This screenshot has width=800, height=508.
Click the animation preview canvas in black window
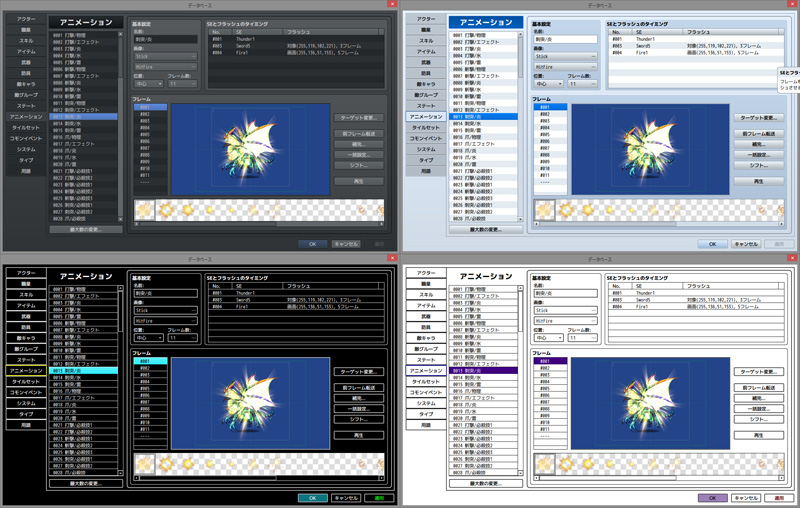251,403
